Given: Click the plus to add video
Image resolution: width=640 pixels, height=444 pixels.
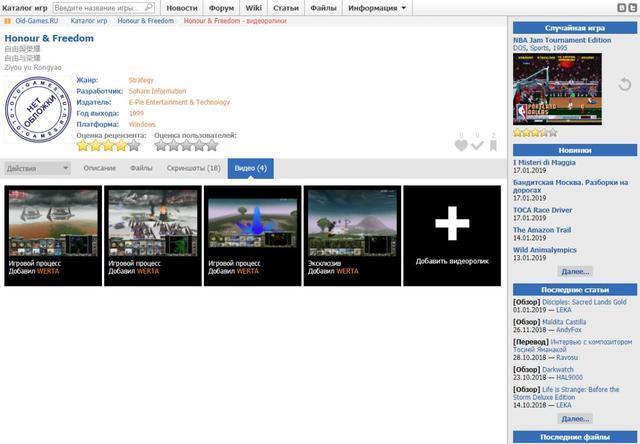Looking at the screenshot, I should pos(452,223).
